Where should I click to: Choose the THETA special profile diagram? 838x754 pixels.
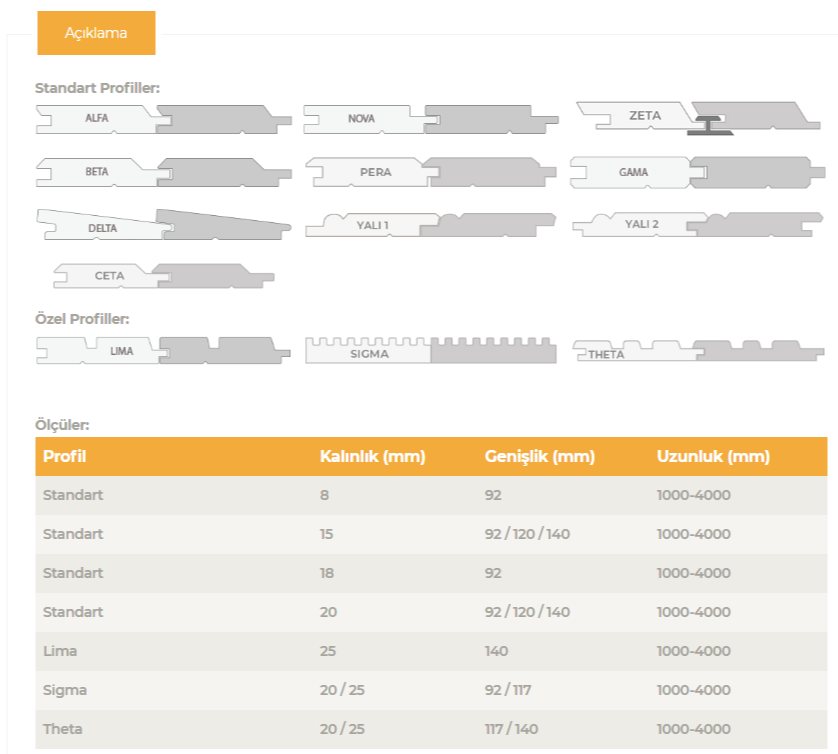pos(698,351)
